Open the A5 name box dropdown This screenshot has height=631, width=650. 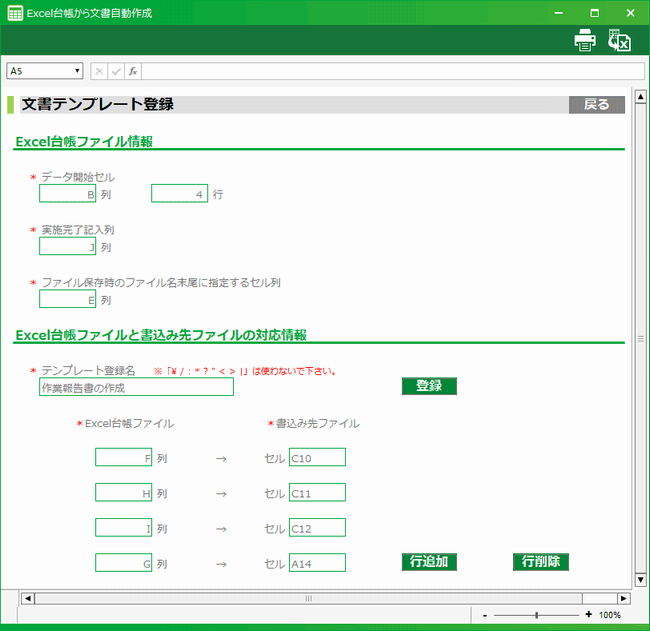pyautogui.click(x=77, y=71)
